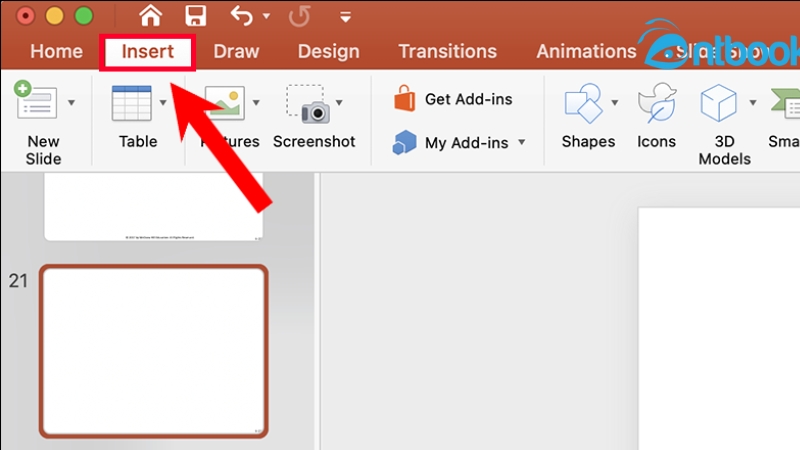Expand the Undo history dropdown arrow
This screenshot has width=800, height=450.
266,17
